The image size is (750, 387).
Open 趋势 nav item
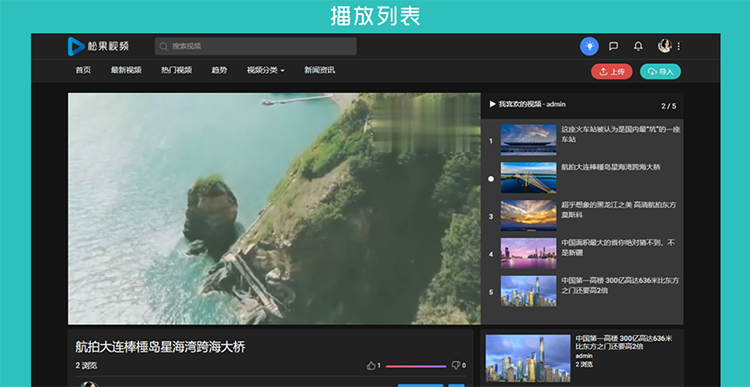[219, 70]
